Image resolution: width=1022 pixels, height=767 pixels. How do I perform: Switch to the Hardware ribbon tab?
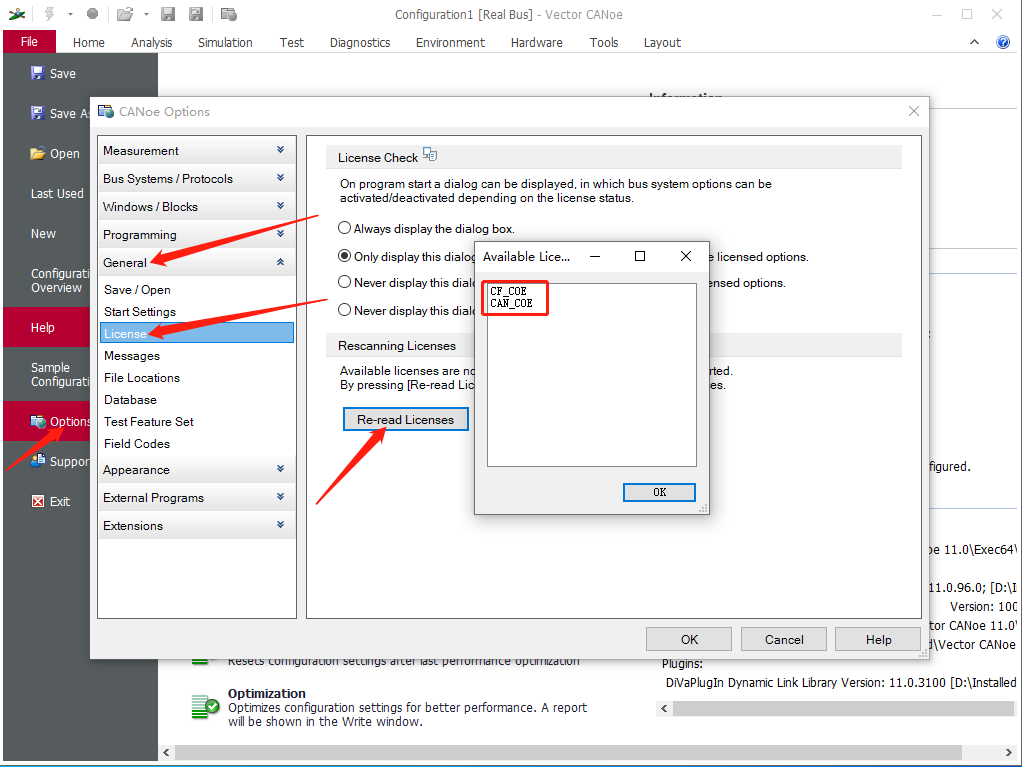click(536, 42)
